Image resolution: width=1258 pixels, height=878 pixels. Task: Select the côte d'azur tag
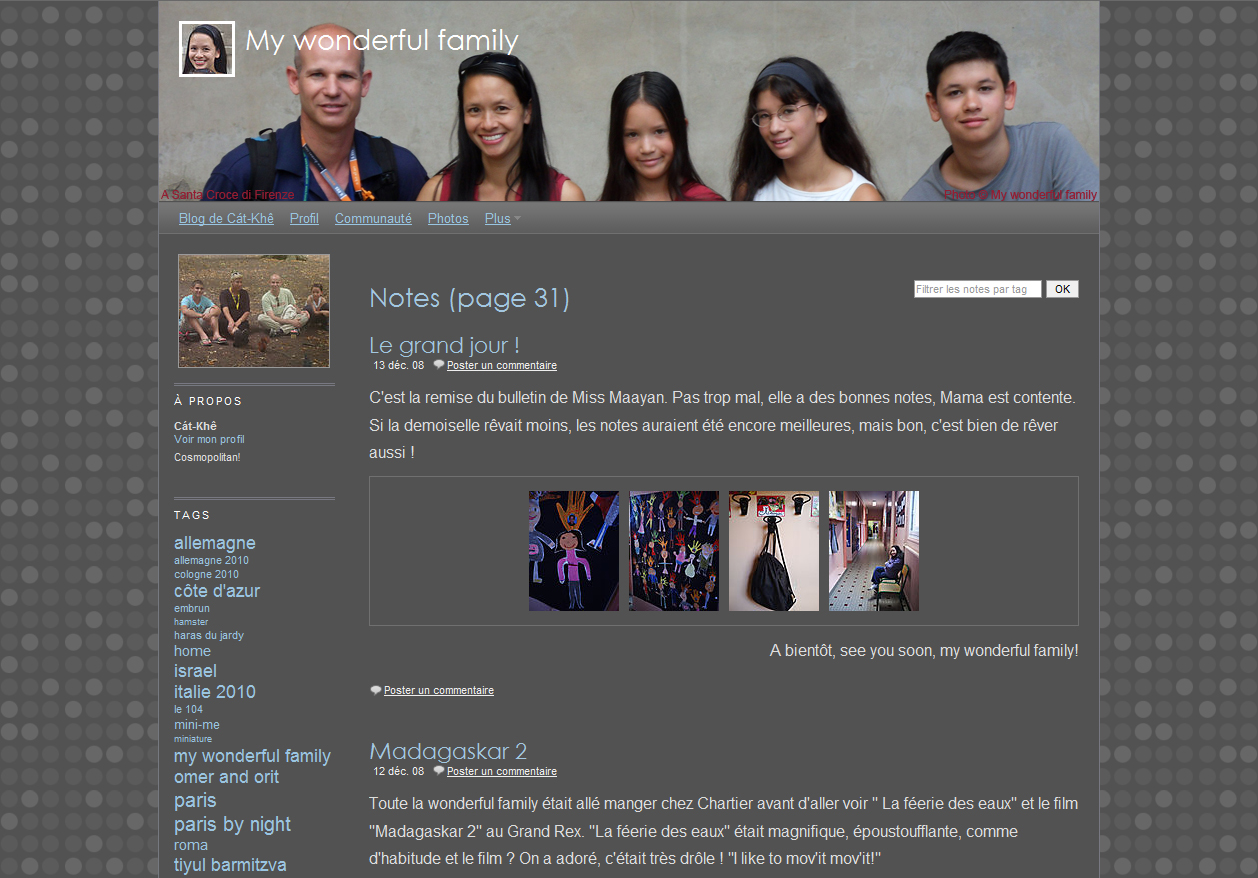pyautogui.click(x=217, y=591)
